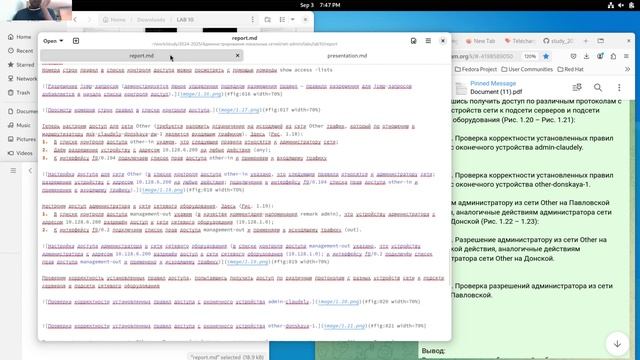The width and height of the screenshot is (640, 360).
Task: Open Pictures in the Files sidebar
Action: click(22, 139)
